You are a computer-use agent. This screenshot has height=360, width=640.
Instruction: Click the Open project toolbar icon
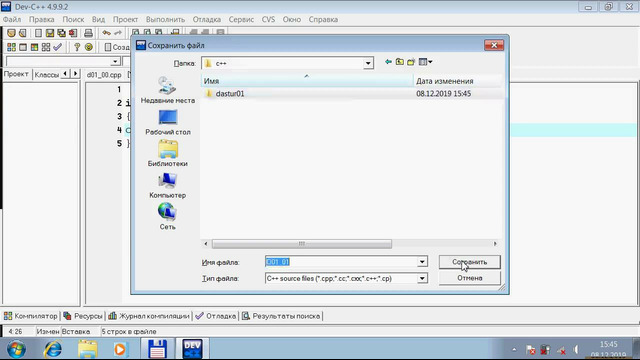point(11,33)
